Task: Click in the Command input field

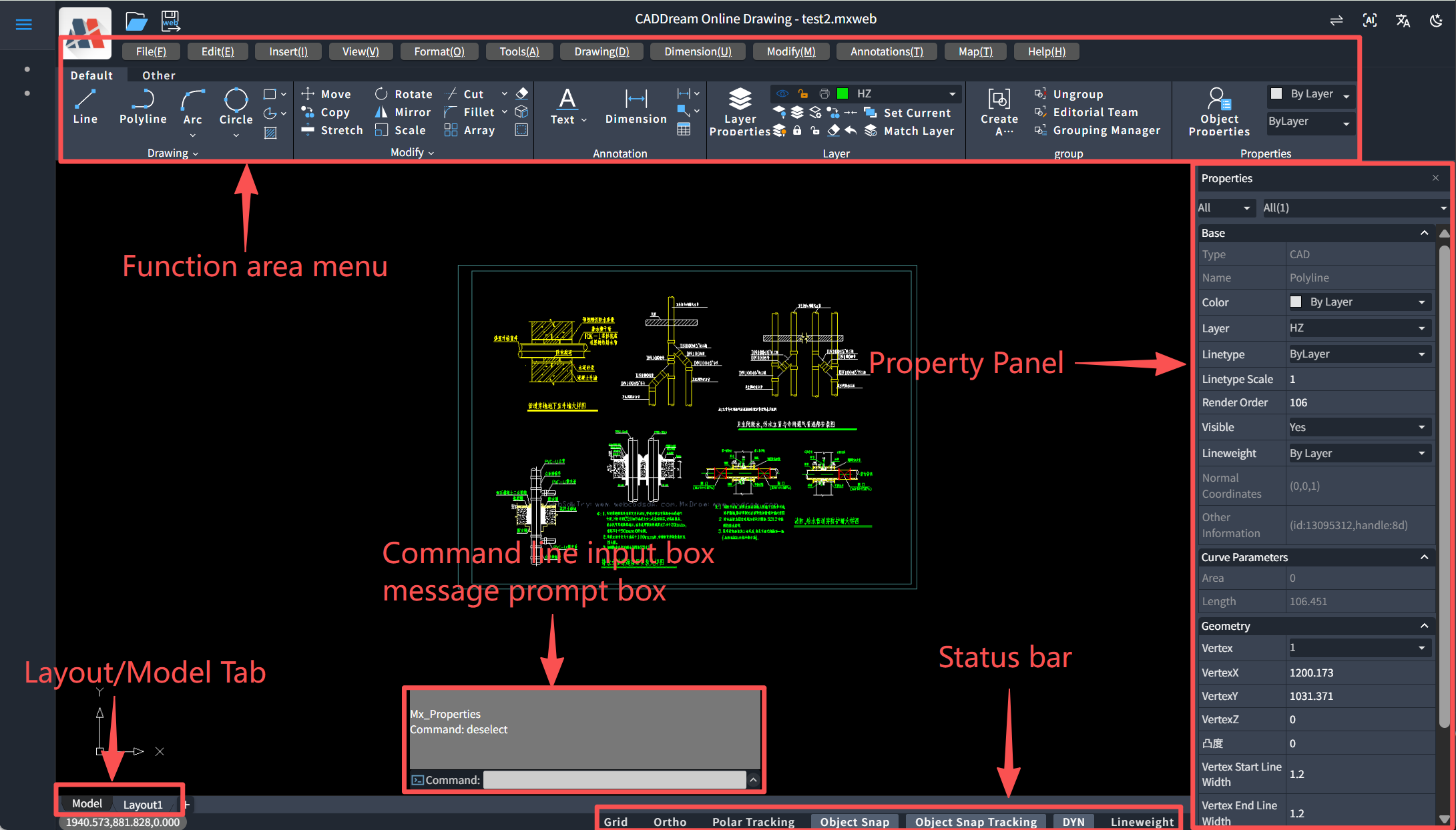Action: 614,779
